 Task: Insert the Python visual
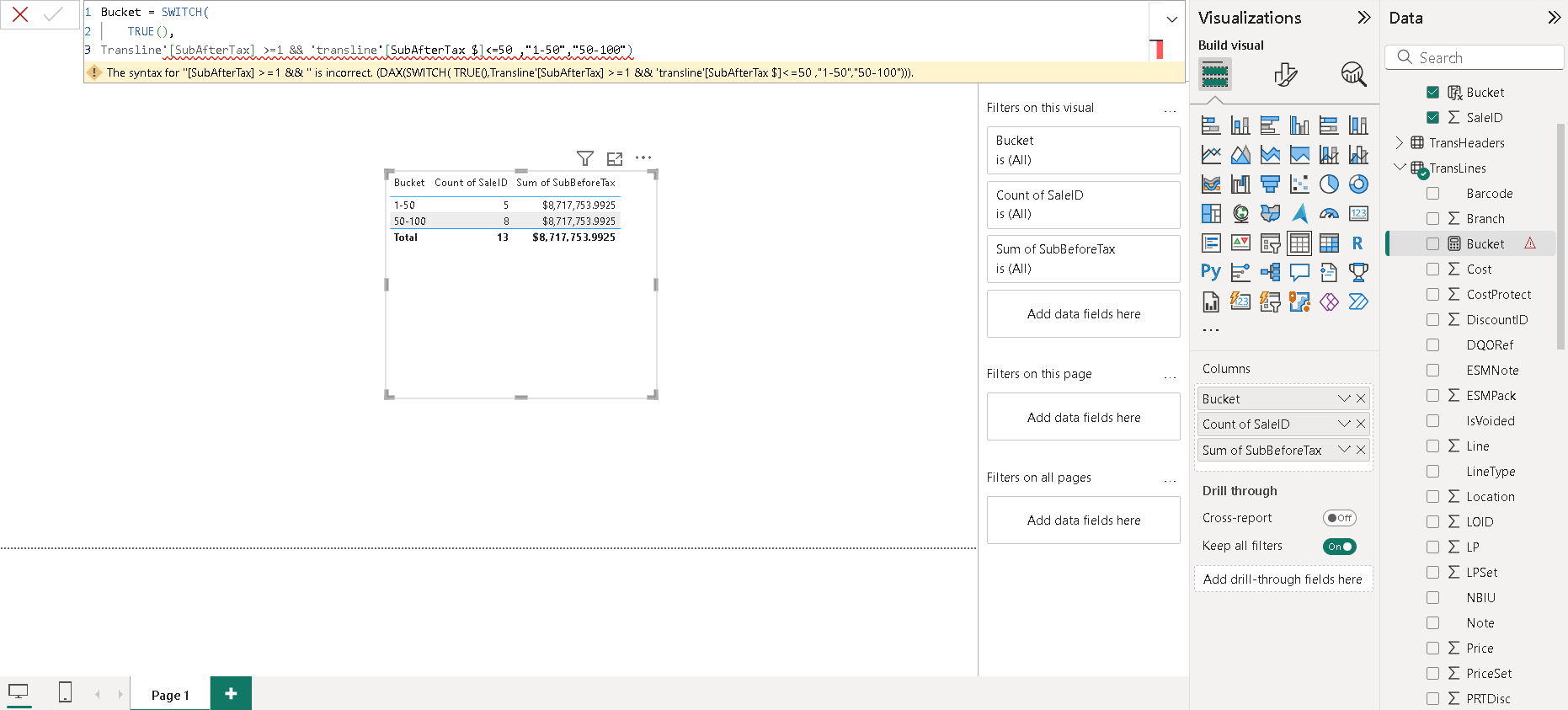[x=1211, y=272]
